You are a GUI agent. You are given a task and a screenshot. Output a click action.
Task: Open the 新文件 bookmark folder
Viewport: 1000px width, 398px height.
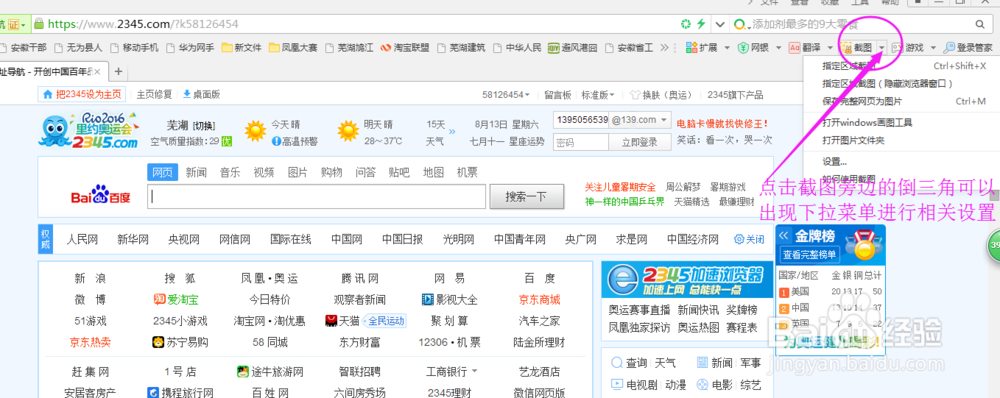coord(242,47)
